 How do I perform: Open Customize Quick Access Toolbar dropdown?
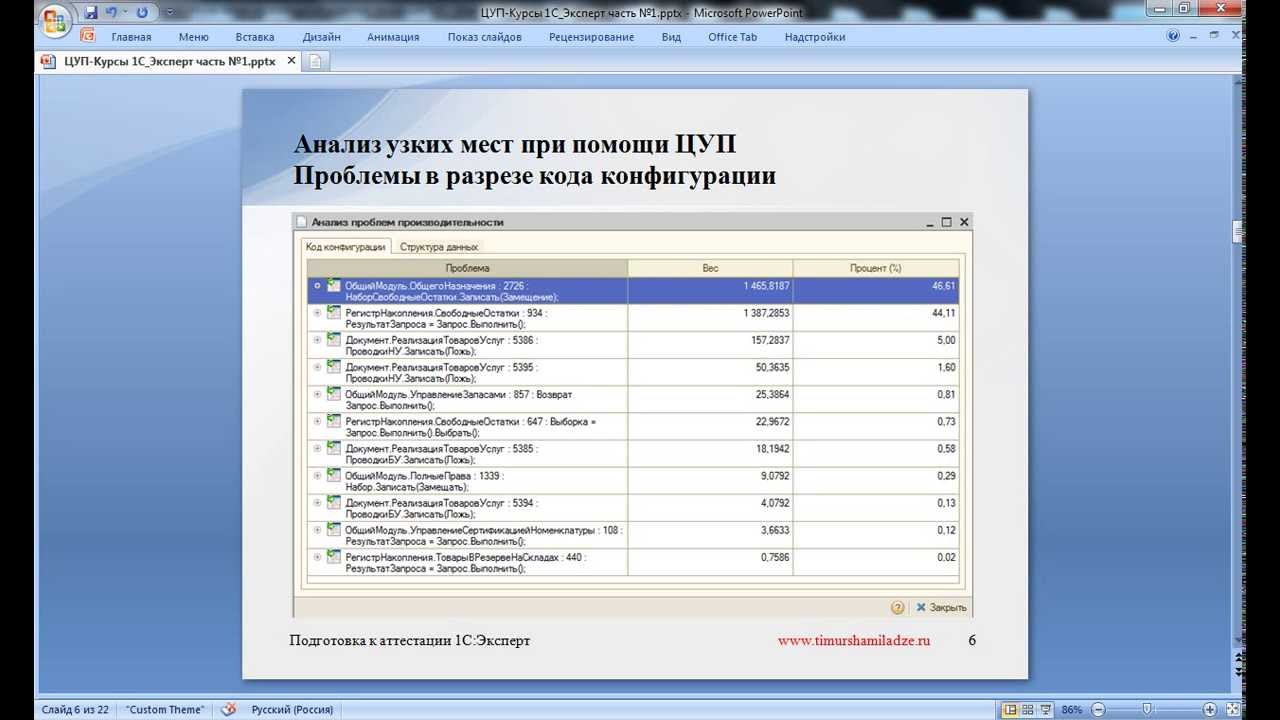pos(169,13)
